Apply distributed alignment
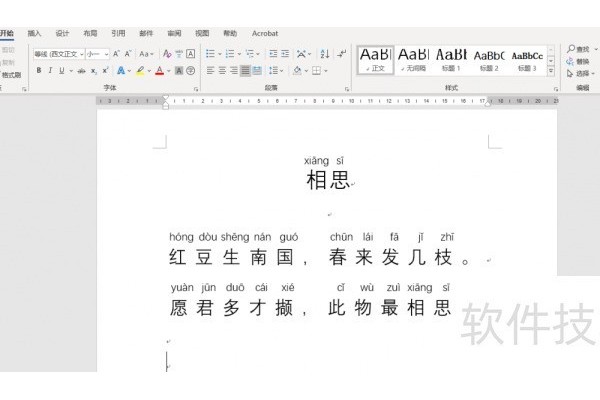The width and height of the screenshot is (600, 400). (x=257, y=71)
